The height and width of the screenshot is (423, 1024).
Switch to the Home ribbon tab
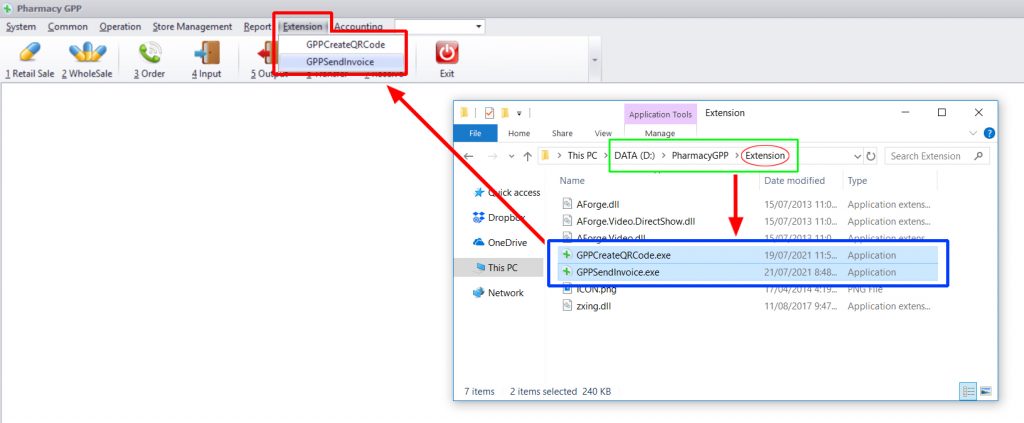pos(519,133)
